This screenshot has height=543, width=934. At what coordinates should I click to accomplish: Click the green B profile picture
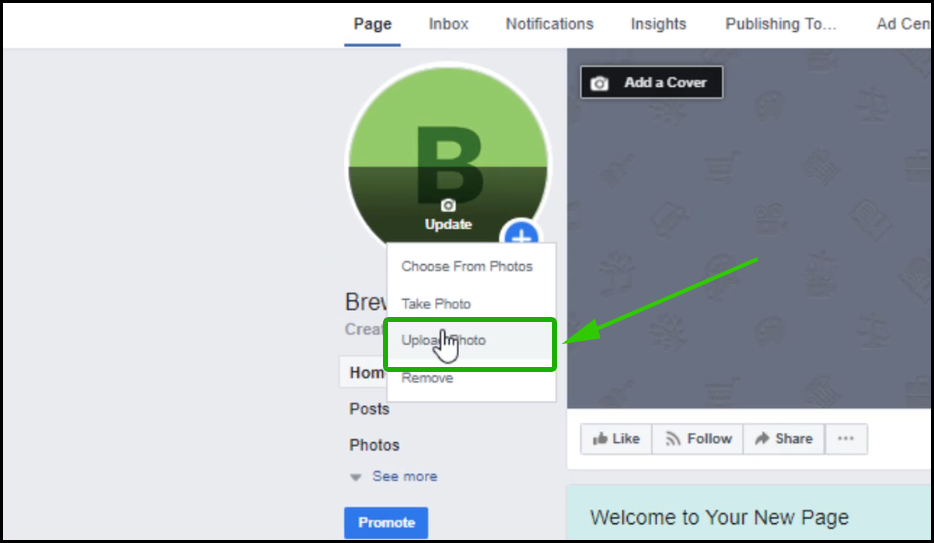(448, 156)
